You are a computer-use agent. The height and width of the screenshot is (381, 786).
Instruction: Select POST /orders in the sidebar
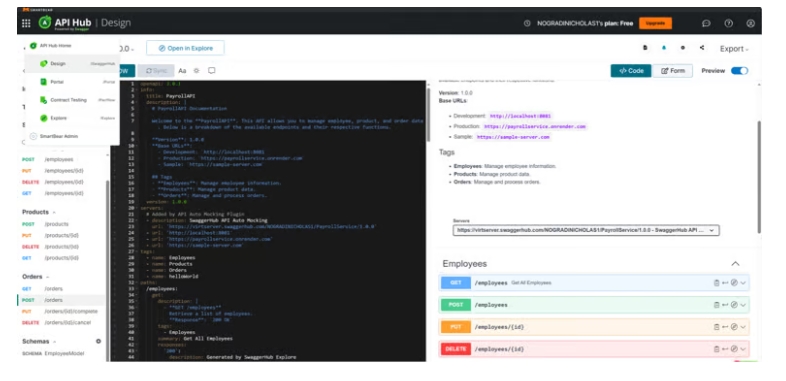(x=61, y=300)
